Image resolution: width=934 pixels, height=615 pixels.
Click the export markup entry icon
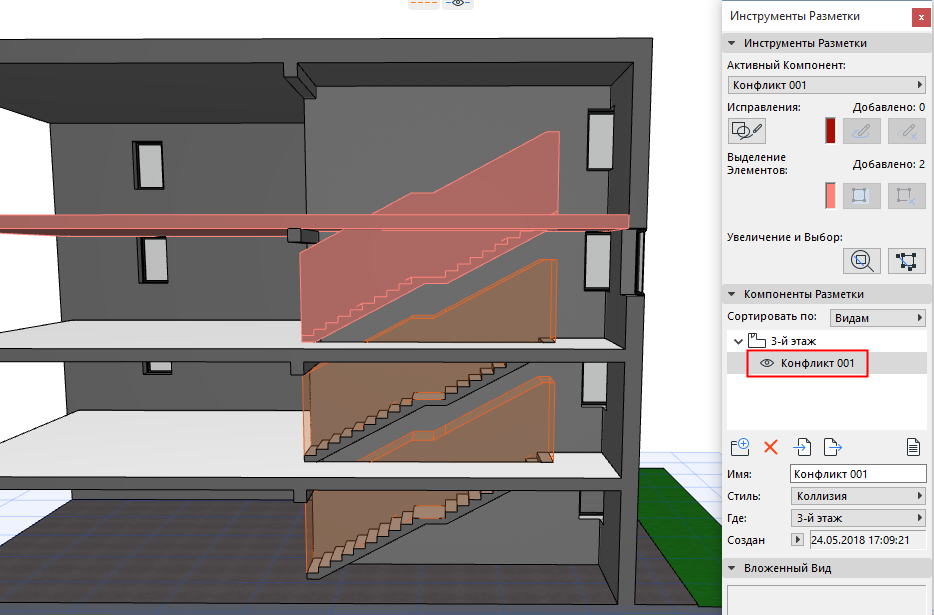point(831,447)
